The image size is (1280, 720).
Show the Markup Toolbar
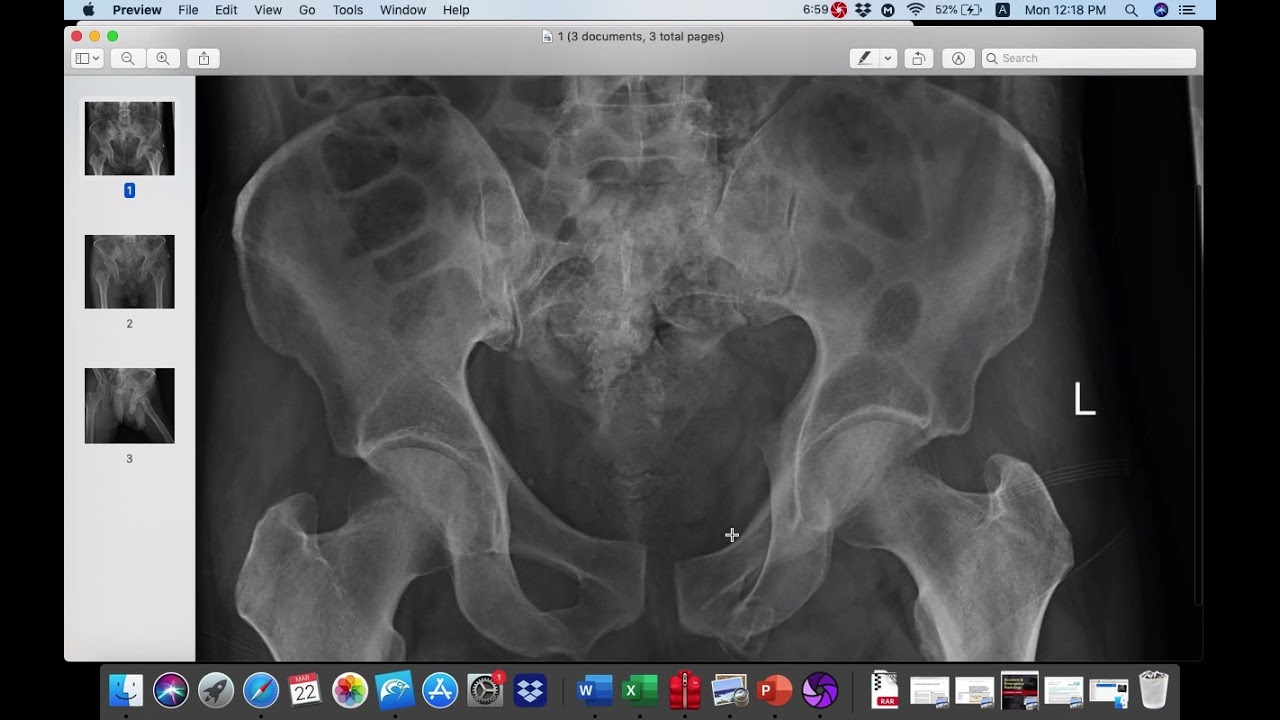point(958,58)
